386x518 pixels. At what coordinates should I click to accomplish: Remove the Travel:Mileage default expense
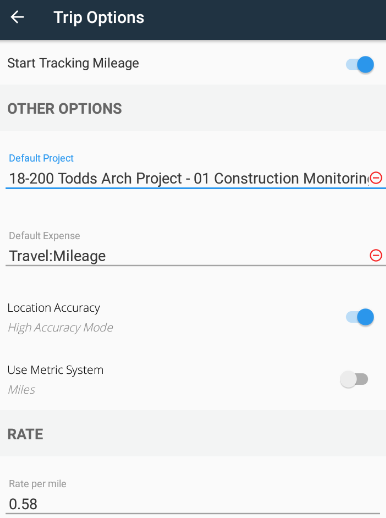coord(376,255)
